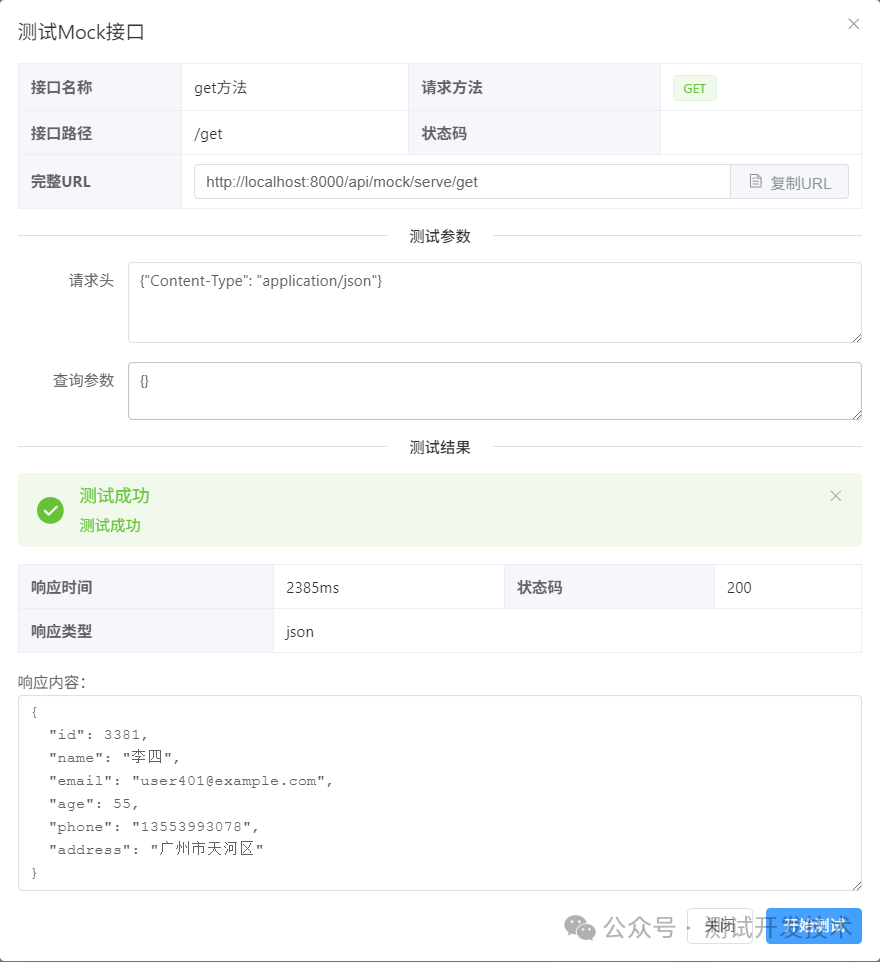Screen dimensions: 880x962
Task: Click 复制URL to copy the full URL
Action: 797,181
